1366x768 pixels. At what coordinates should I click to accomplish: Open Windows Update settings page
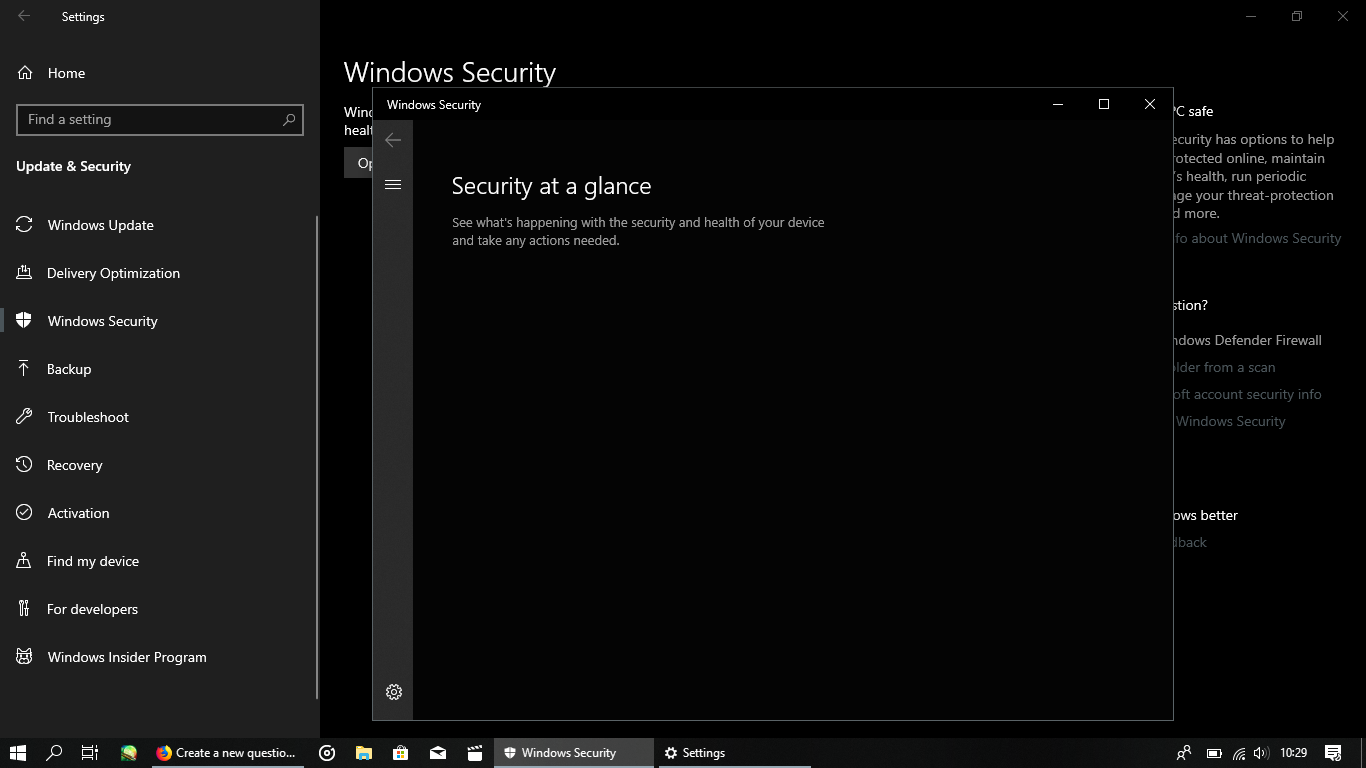[x=160, y=225]
